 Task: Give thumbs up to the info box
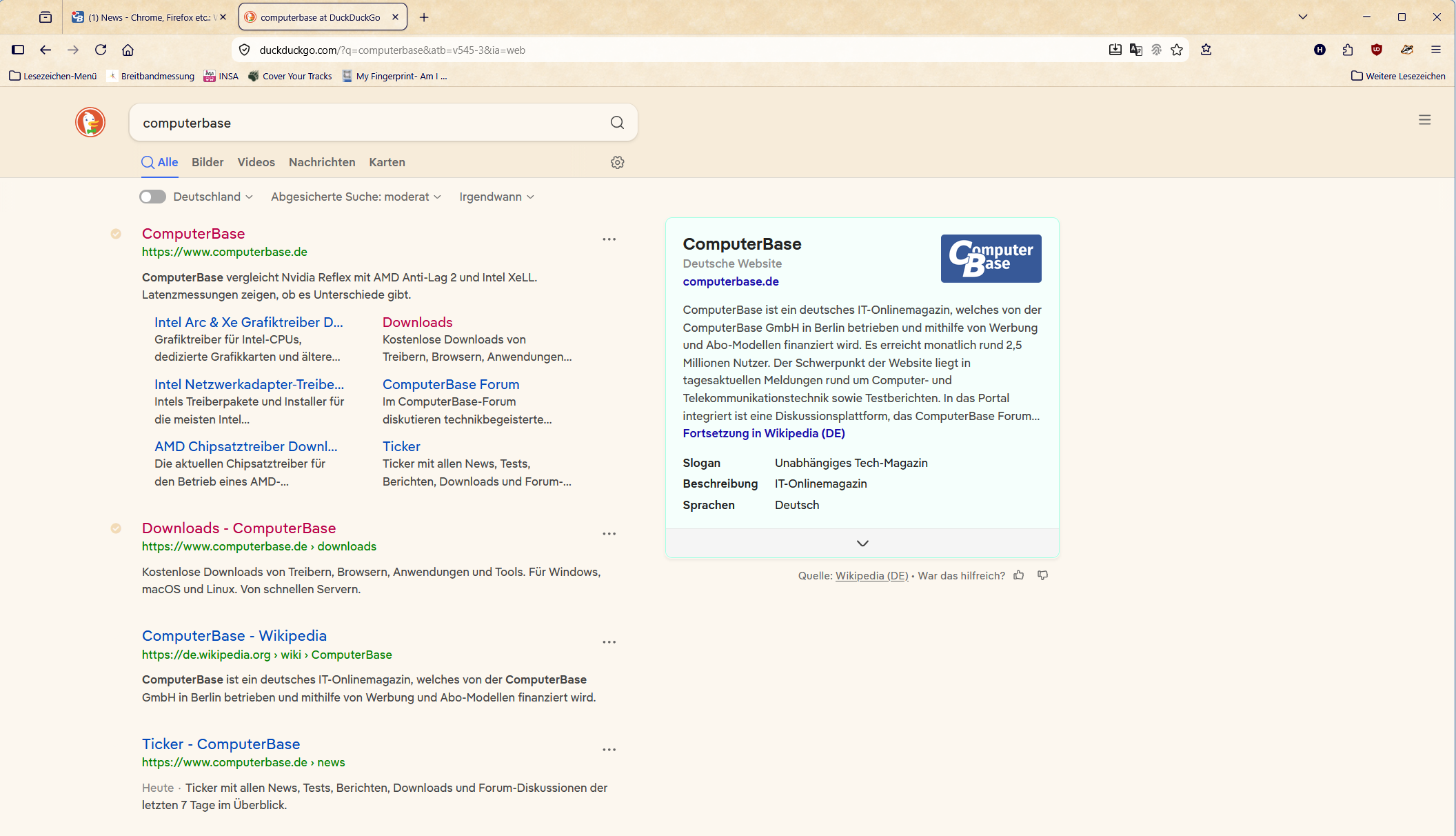(1019, 575)
